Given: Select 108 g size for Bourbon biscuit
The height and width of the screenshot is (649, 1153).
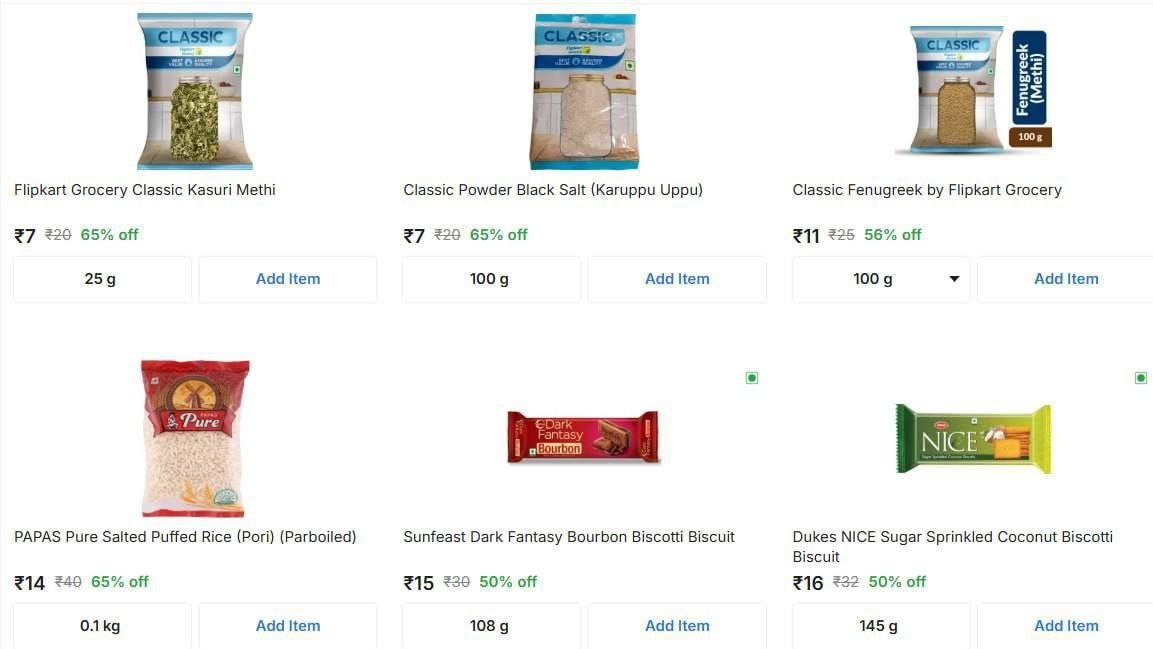Looking at the screenshot, I should tap(490, 626).
